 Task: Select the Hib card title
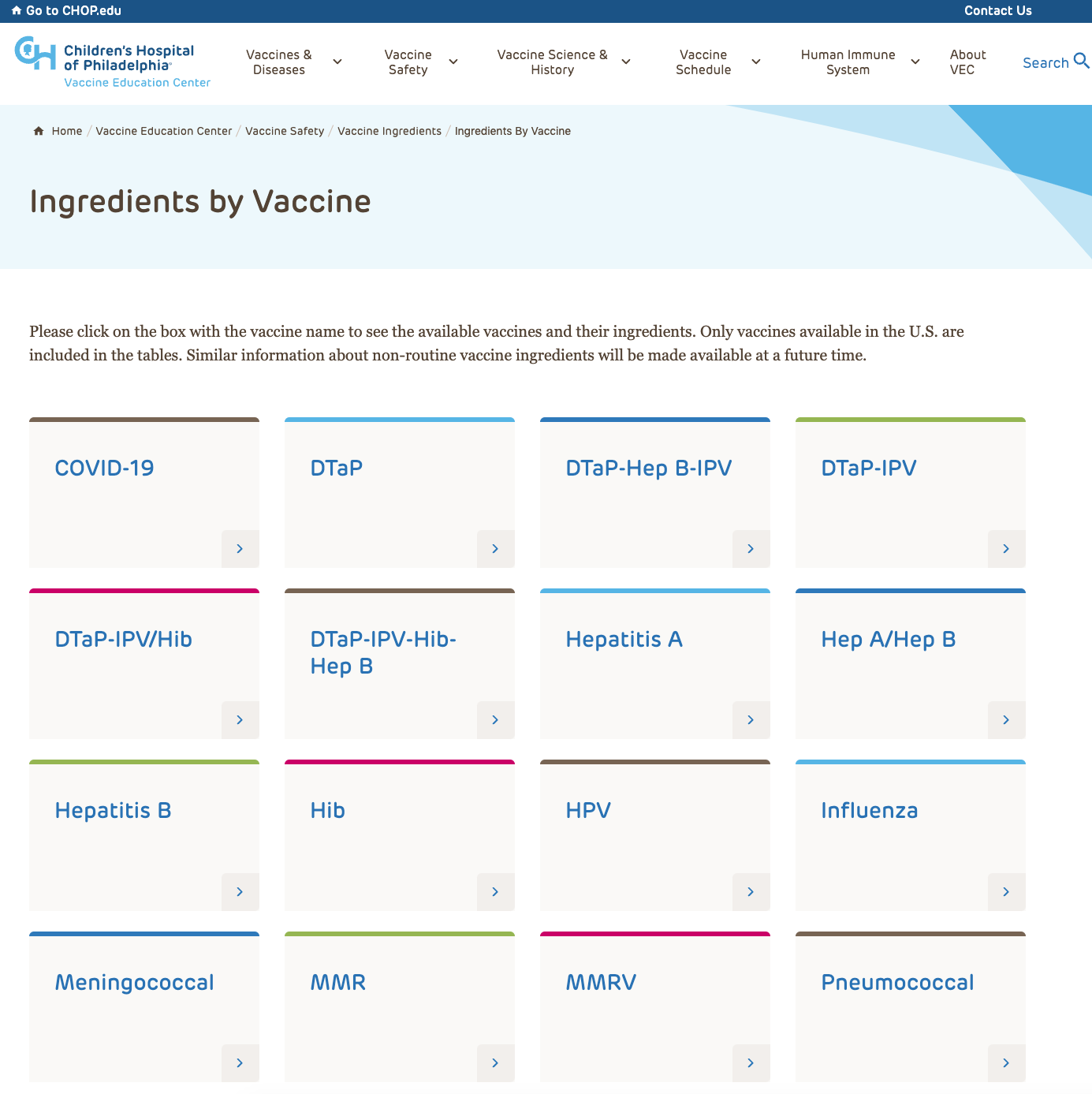pyautogui.click(x=328, y=810)
